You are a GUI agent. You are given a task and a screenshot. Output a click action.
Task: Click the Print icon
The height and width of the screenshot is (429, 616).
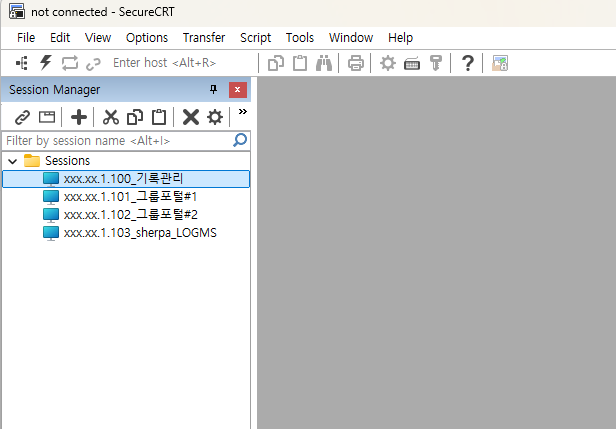(x=356, y=63)
